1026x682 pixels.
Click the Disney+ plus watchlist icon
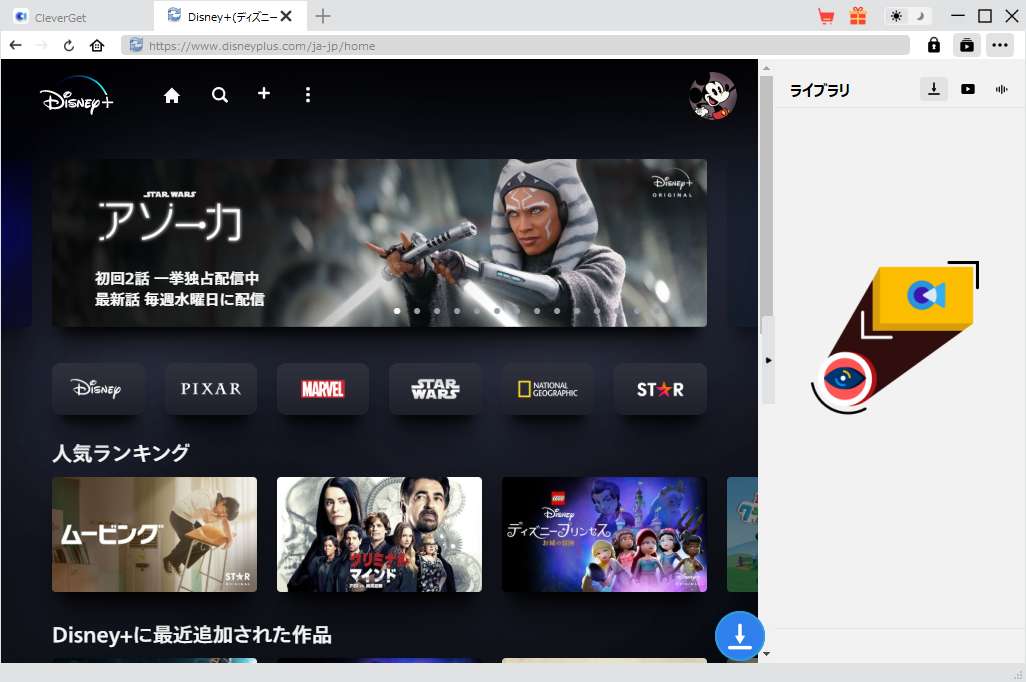click(x=264, y=94)
